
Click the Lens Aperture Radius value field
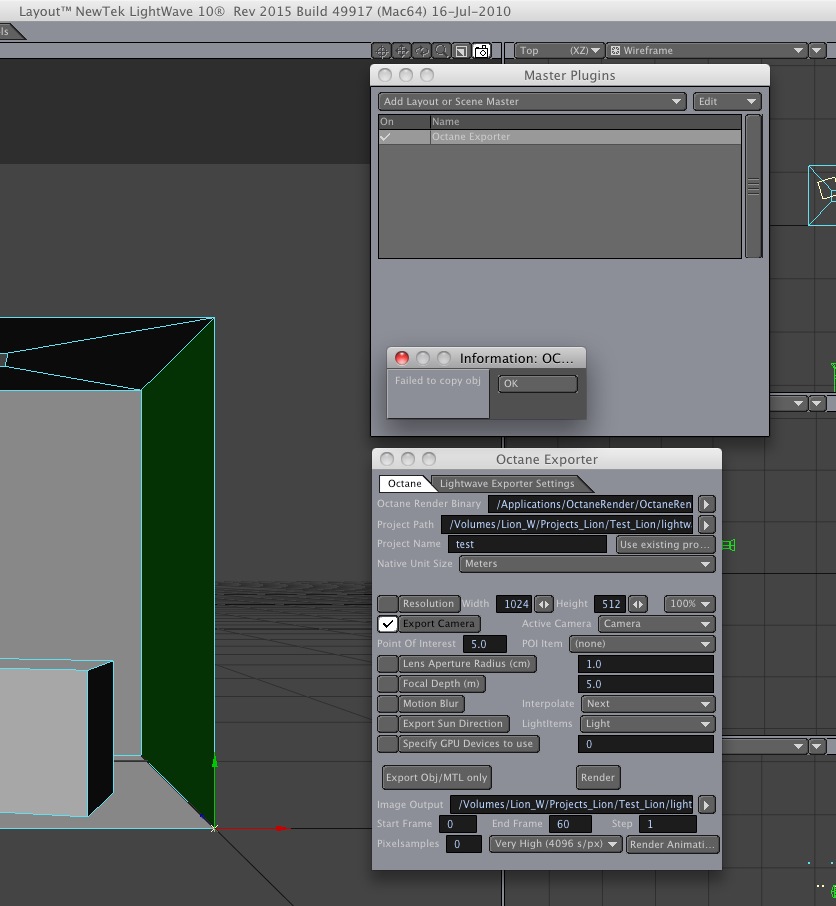coord(646,664)
